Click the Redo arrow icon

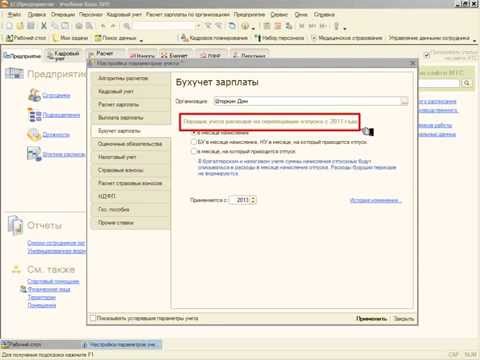coord(113,26)
